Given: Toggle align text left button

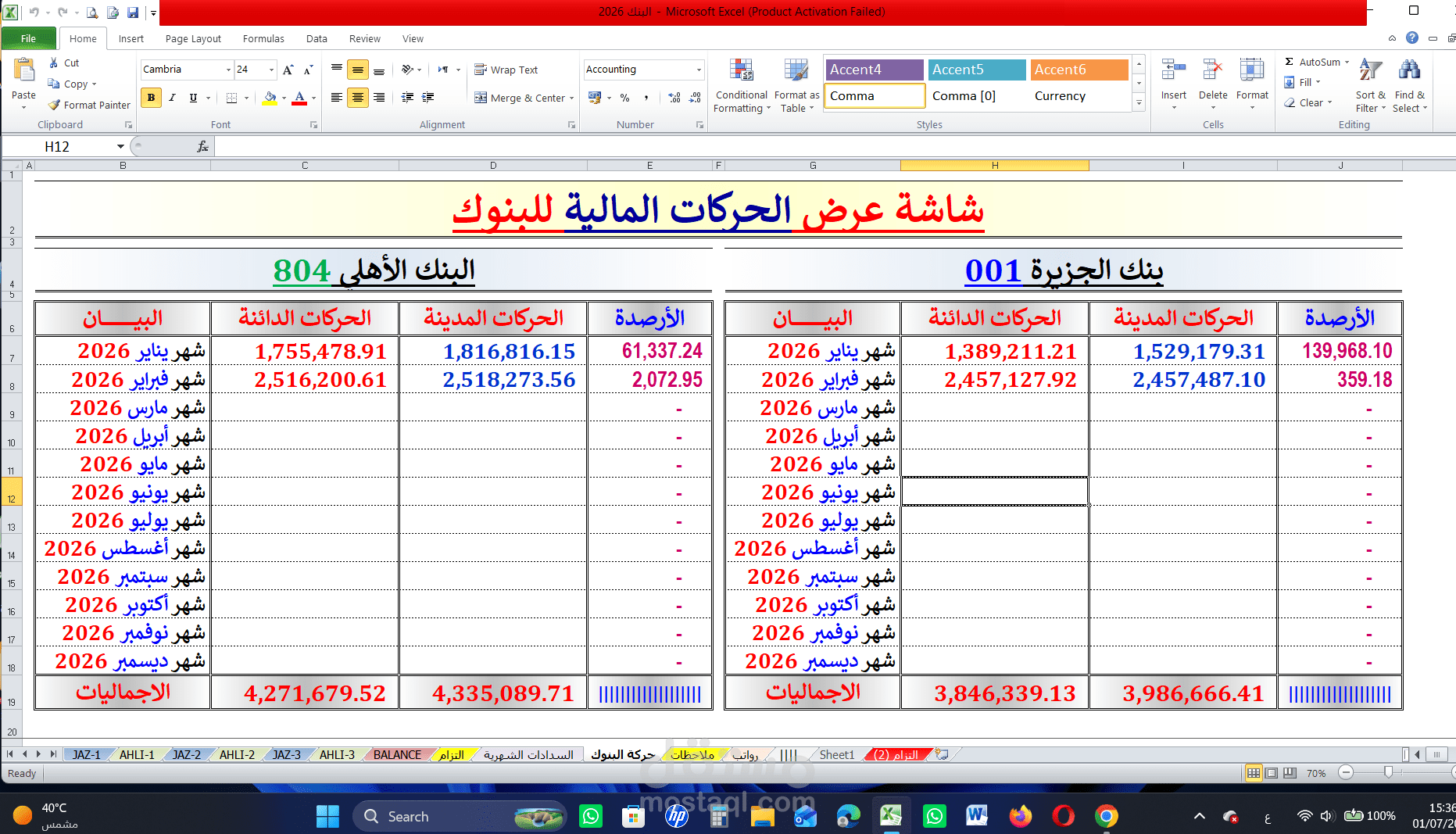Looking at the screenshot, I should click(337, 98).
